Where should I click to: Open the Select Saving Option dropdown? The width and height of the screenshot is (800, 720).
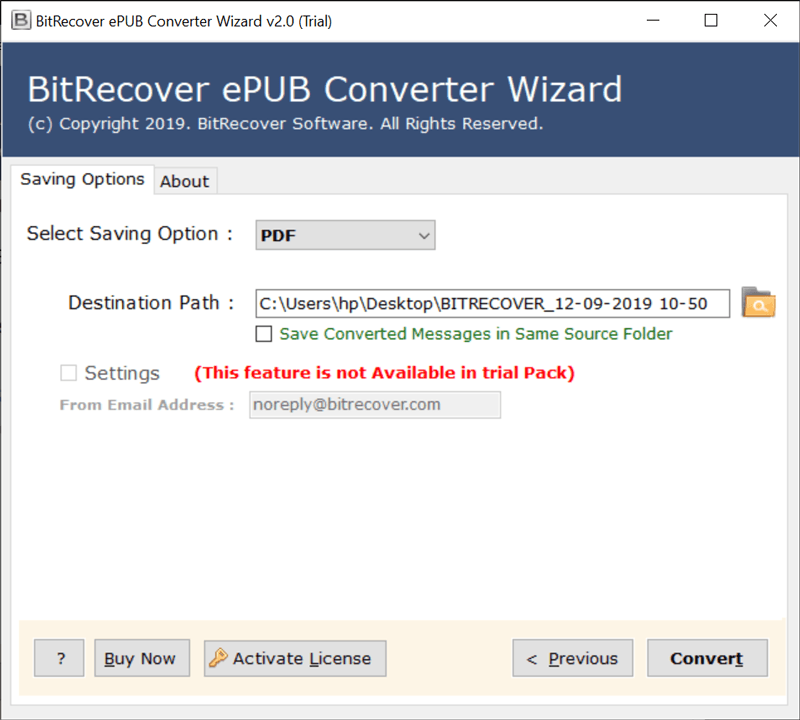[345, 235]
